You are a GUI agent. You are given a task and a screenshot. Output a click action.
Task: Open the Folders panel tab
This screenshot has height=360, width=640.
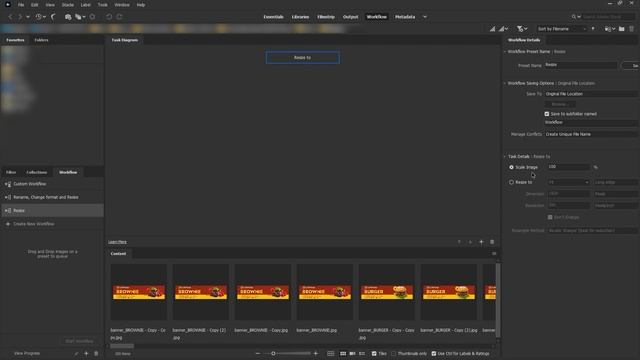point(41,40)
